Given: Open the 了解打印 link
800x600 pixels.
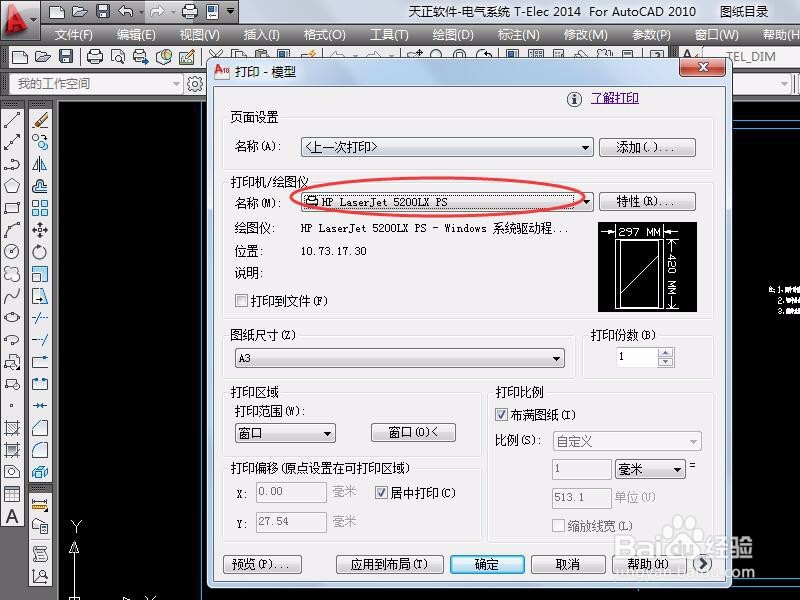Looking at the screenshot, I should [615, 98].
